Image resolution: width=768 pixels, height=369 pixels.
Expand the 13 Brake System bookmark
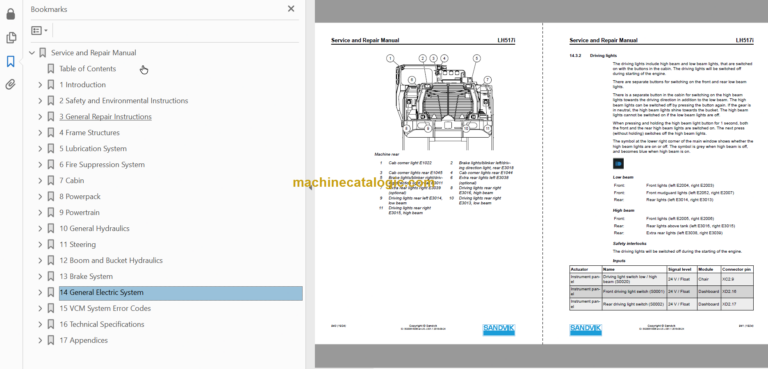click(40, 276)
